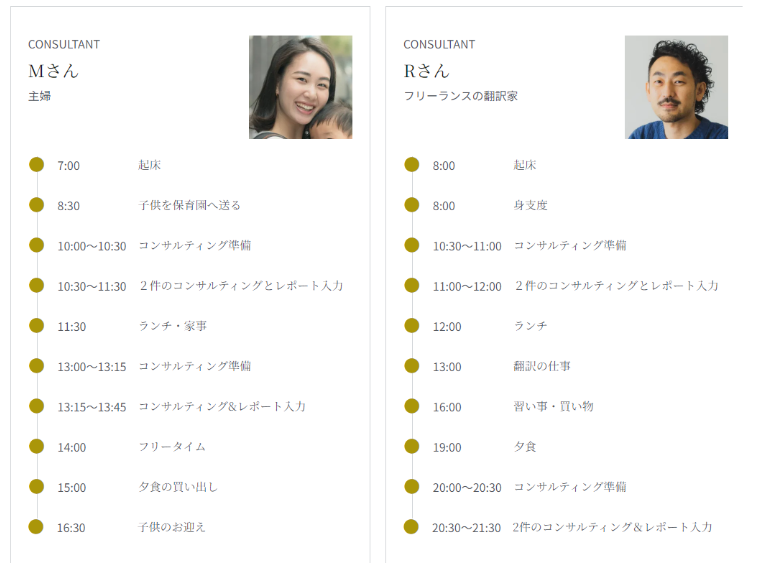Screen dimensions: 760x570
Task: Select the 11:30 ランチ・家事 timeline dot
Action: tap(37, 326)
